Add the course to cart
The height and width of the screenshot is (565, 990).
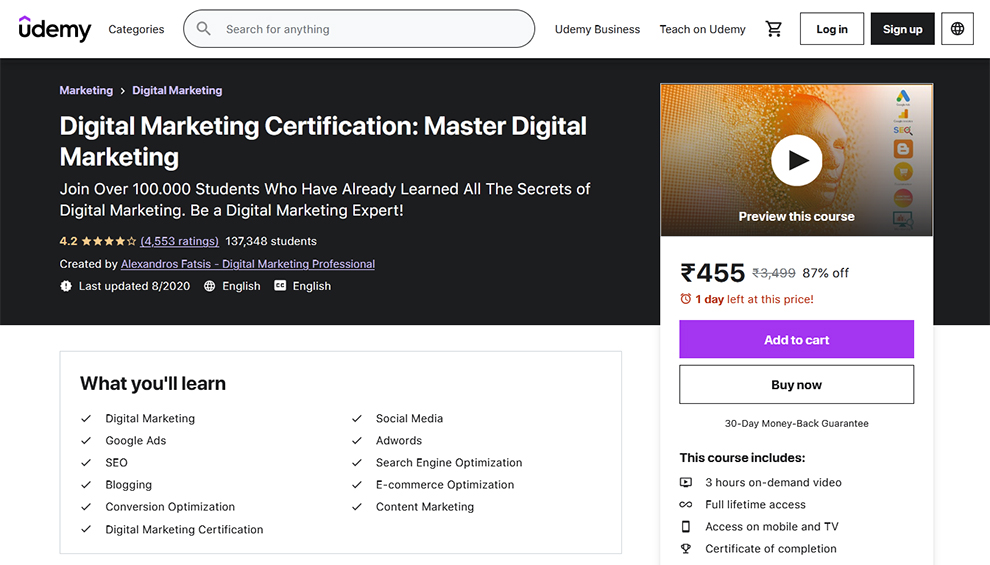pyautogui.click(x=796, y=339)
